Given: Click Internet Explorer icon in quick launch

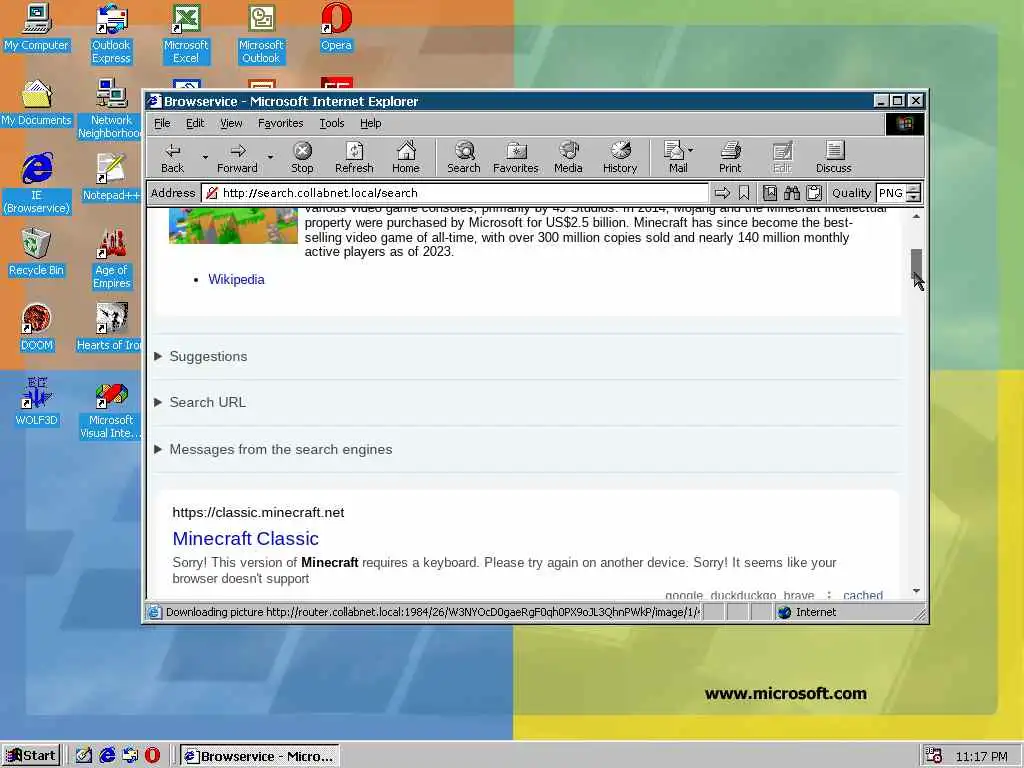Looking at the screenshot, I should pos(107,756).
